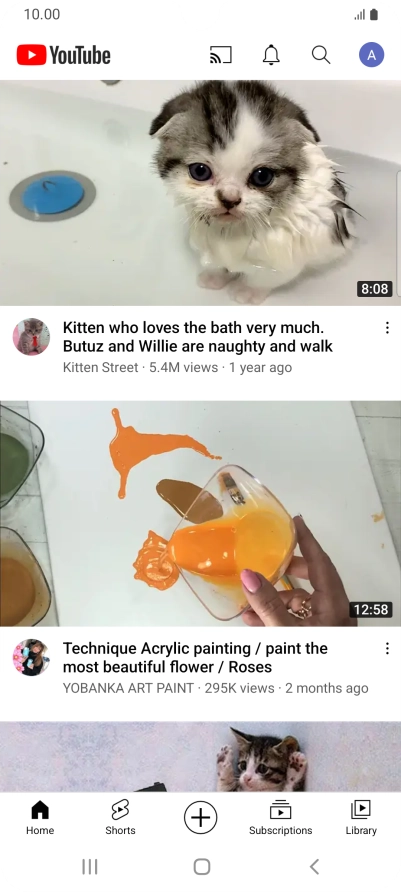Open the notifications bell

271,55
